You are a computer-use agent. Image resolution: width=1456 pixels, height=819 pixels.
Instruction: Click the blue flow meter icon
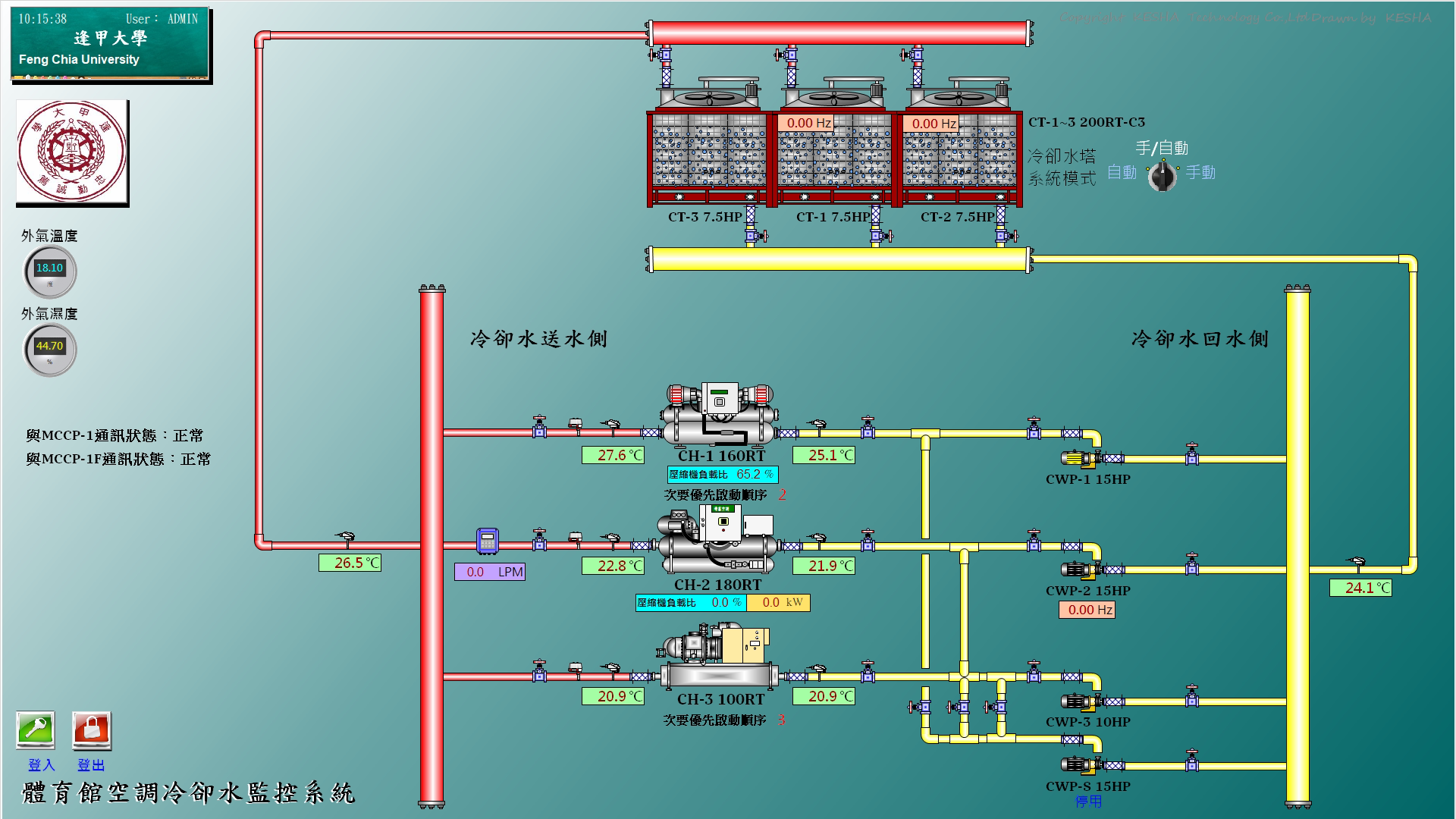point(487,541)
